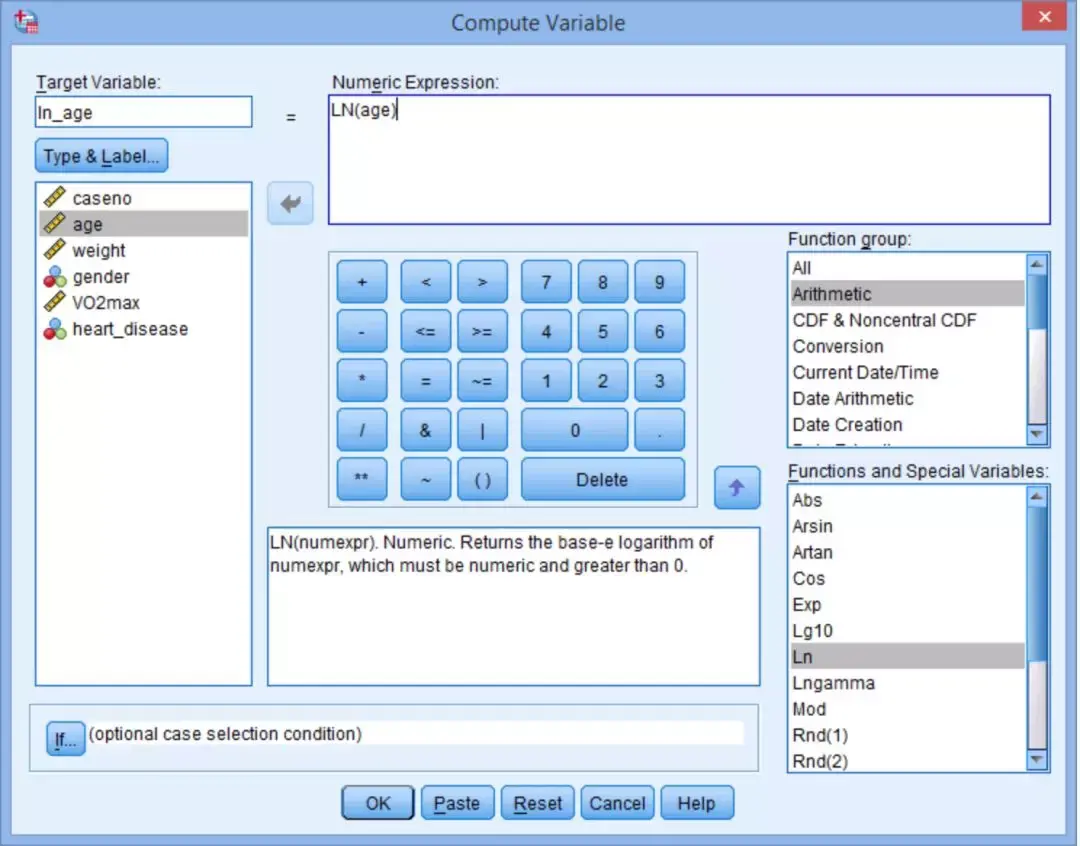Click Function group scrollbar down arrow
This screenshot has width=1080, height=846.
[x=1037, y=434]
